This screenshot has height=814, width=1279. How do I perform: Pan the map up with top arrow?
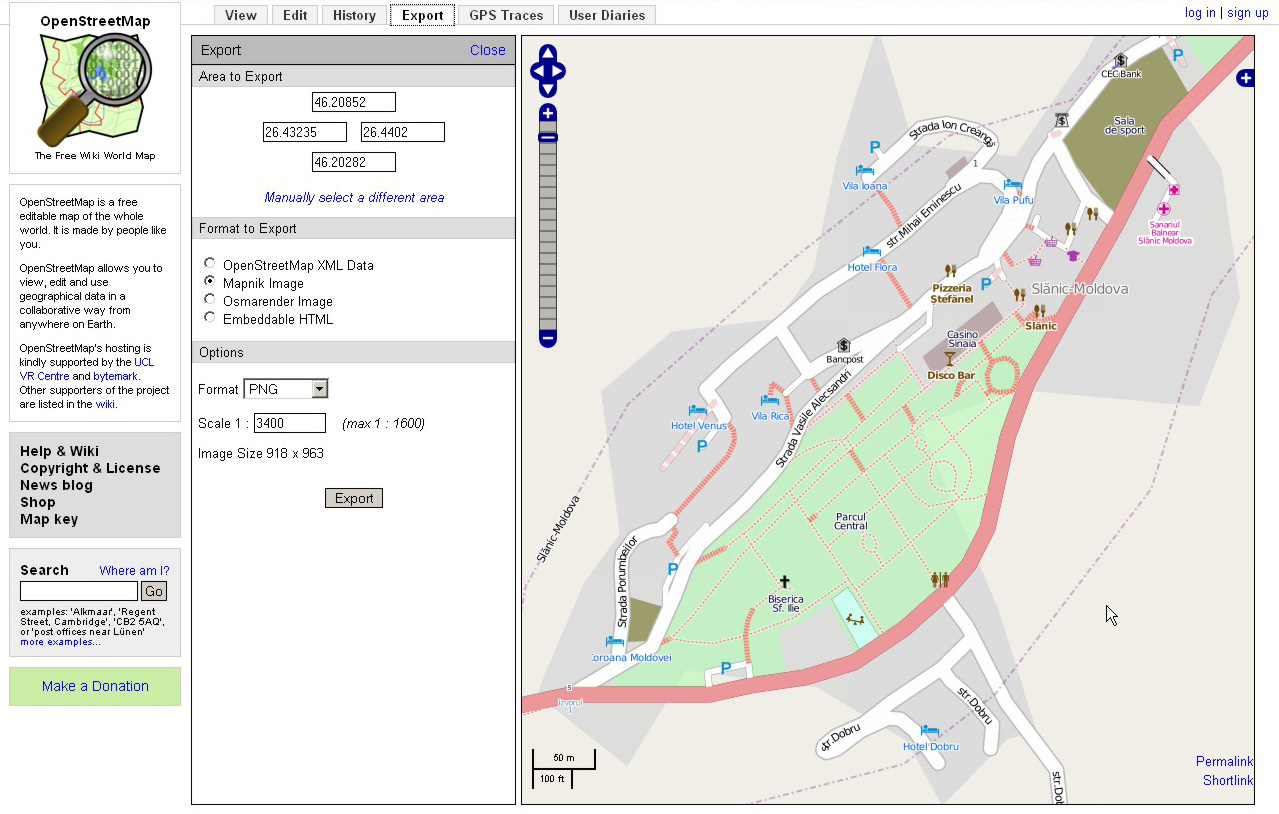[548, 53]
